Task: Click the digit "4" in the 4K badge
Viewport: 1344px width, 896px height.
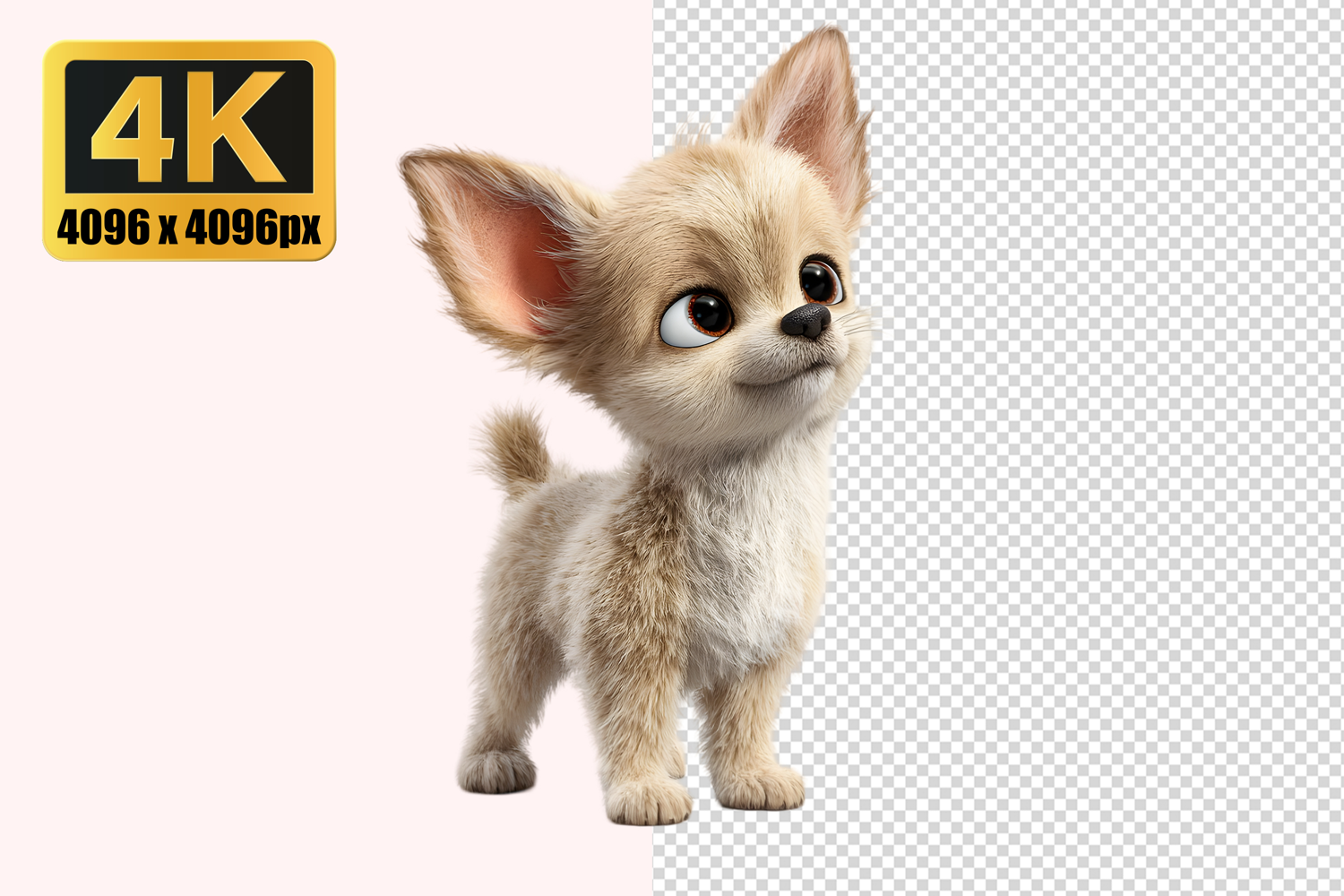Action: [134, 127]
